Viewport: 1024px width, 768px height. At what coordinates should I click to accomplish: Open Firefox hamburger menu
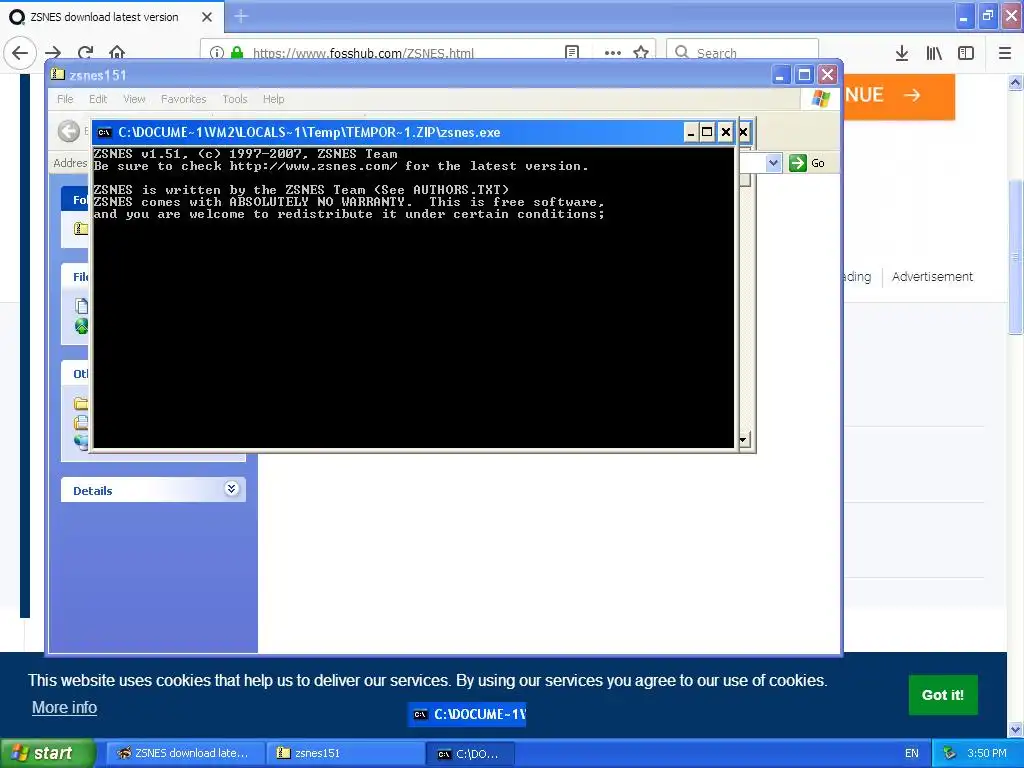click(x=1005, y=53)
